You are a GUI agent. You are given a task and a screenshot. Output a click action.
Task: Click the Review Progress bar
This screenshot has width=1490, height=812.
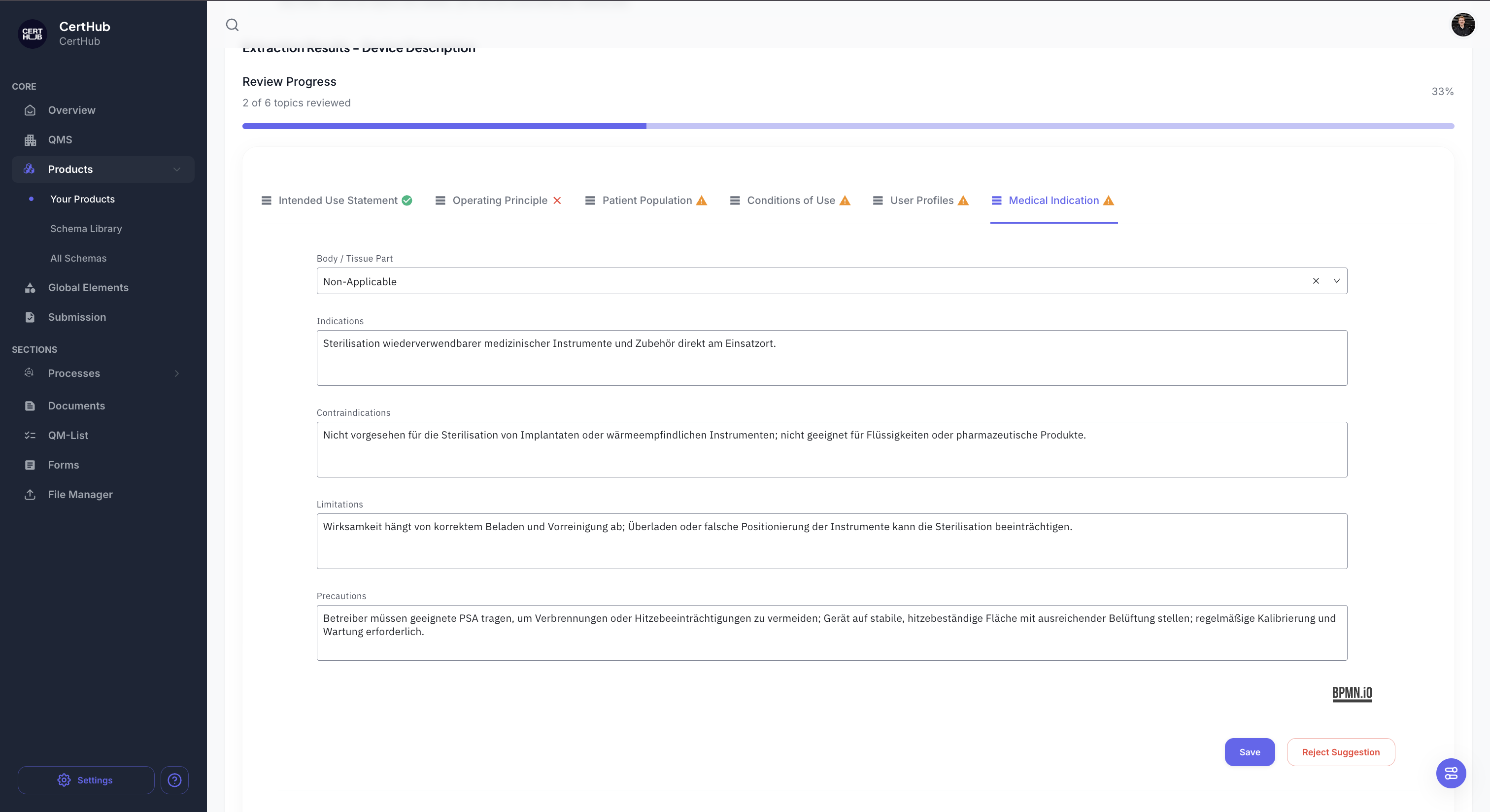(x=848, y=126)
